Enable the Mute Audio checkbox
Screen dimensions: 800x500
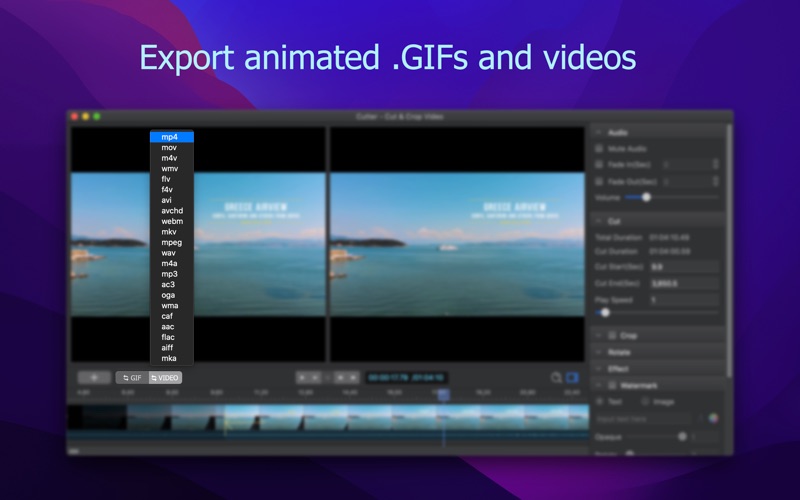click(599, 148)
